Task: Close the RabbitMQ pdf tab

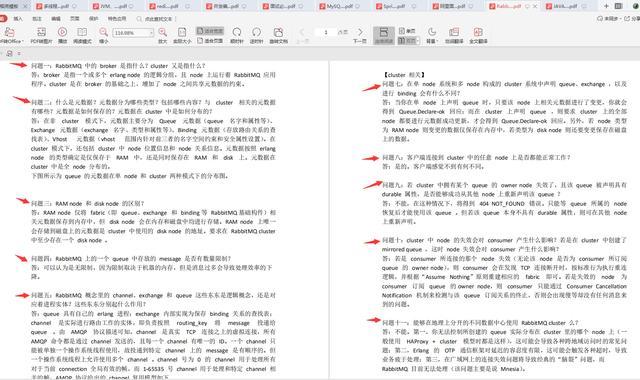Action: point(535,6)
